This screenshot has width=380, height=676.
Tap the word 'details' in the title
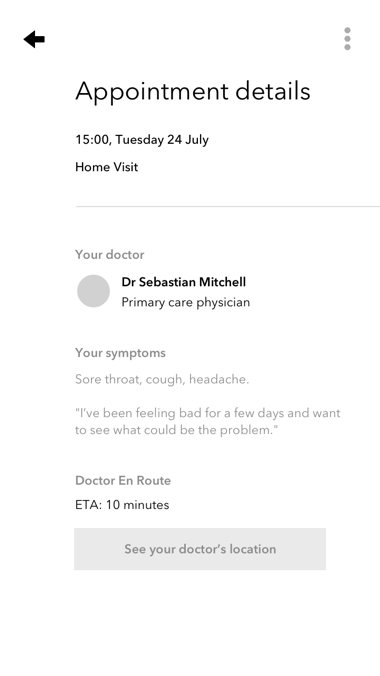pos(273,91)
